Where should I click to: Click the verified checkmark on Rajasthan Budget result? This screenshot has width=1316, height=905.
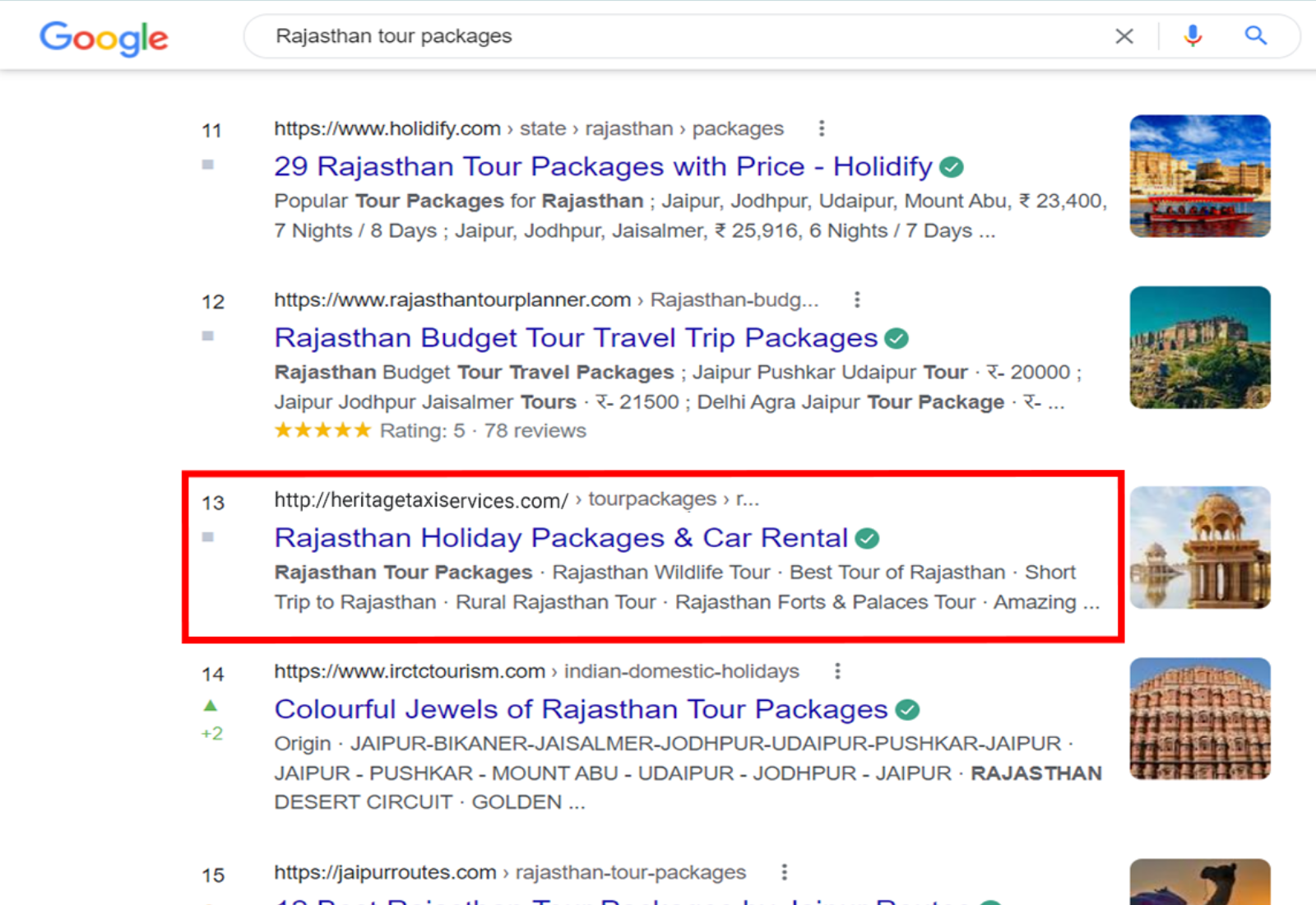tap(897, 337)
